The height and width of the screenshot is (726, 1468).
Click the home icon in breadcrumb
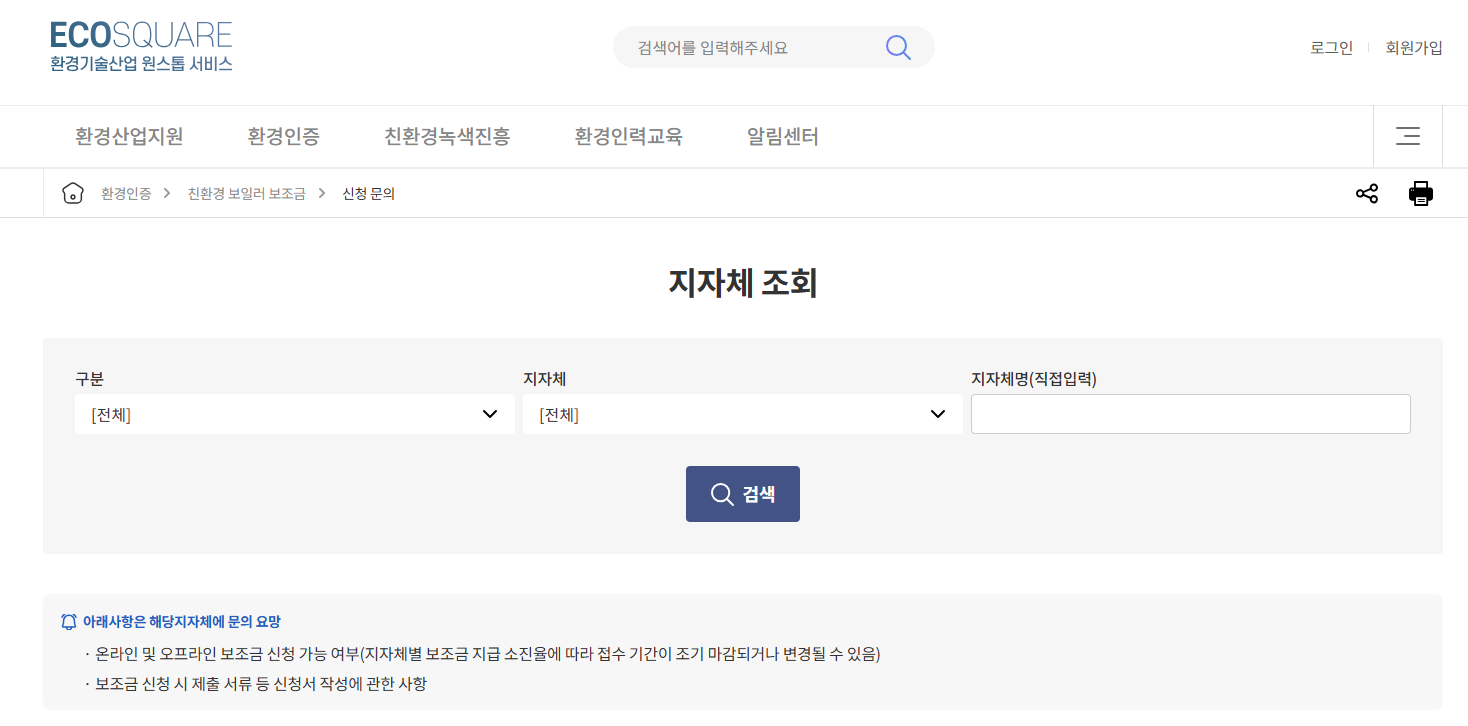[72, 192]
